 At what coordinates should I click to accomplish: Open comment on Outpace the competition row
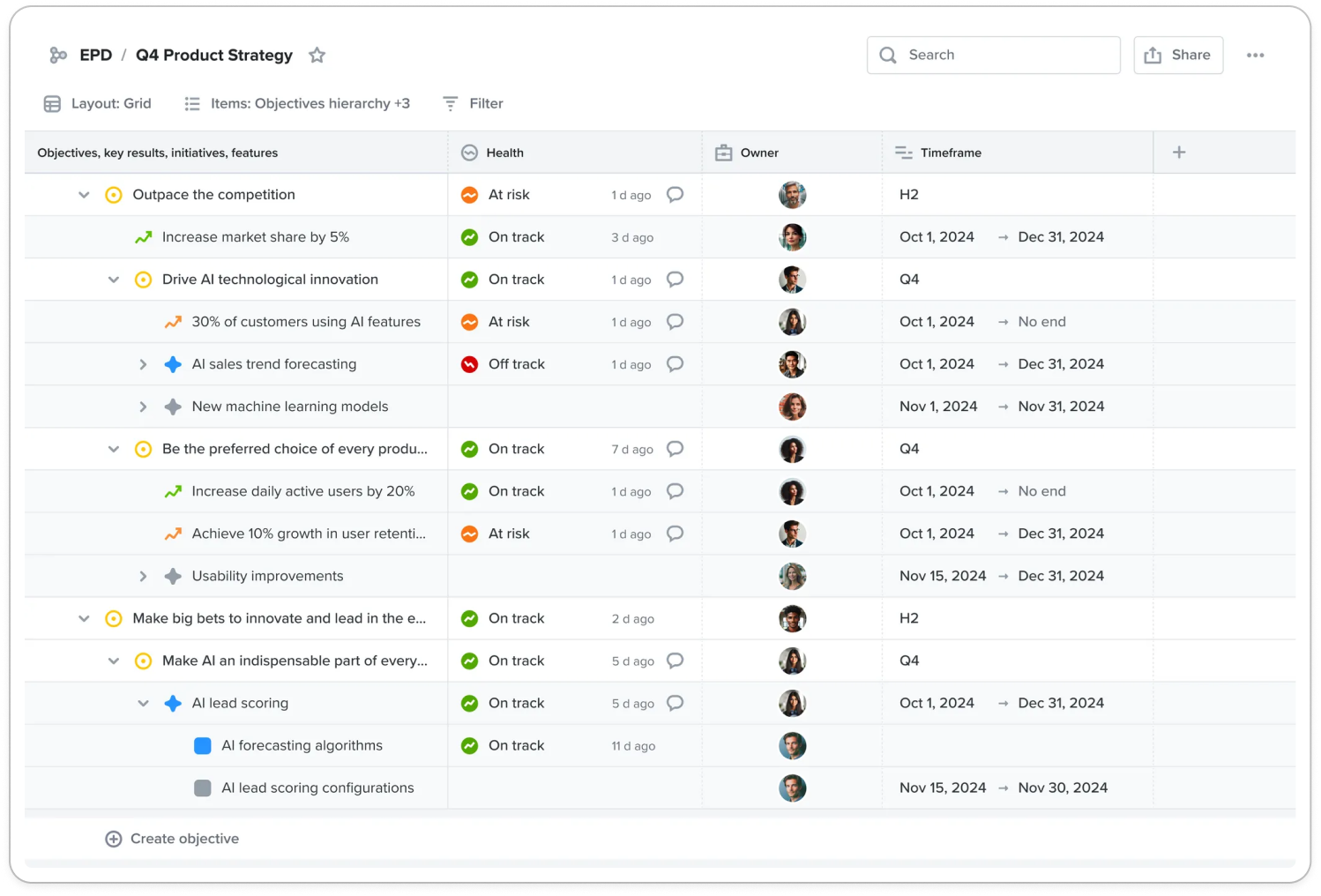pos(675,195)
